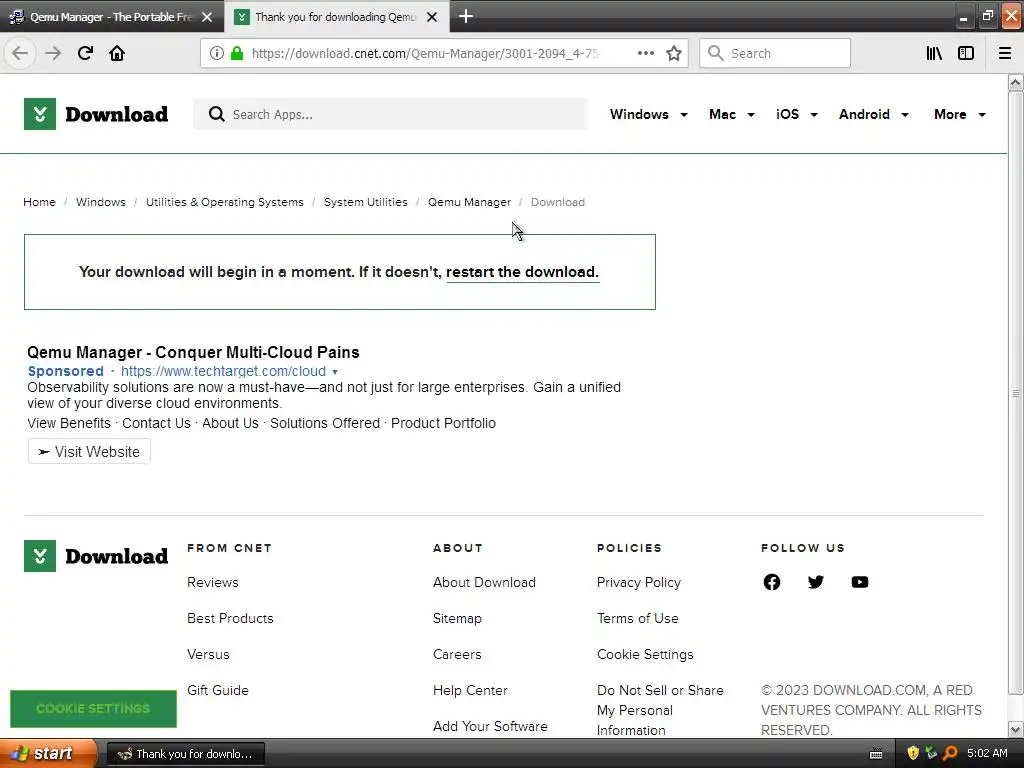1024x768 pixels.
Task: Open the browser home page
Action: click(x=117, y=53)
